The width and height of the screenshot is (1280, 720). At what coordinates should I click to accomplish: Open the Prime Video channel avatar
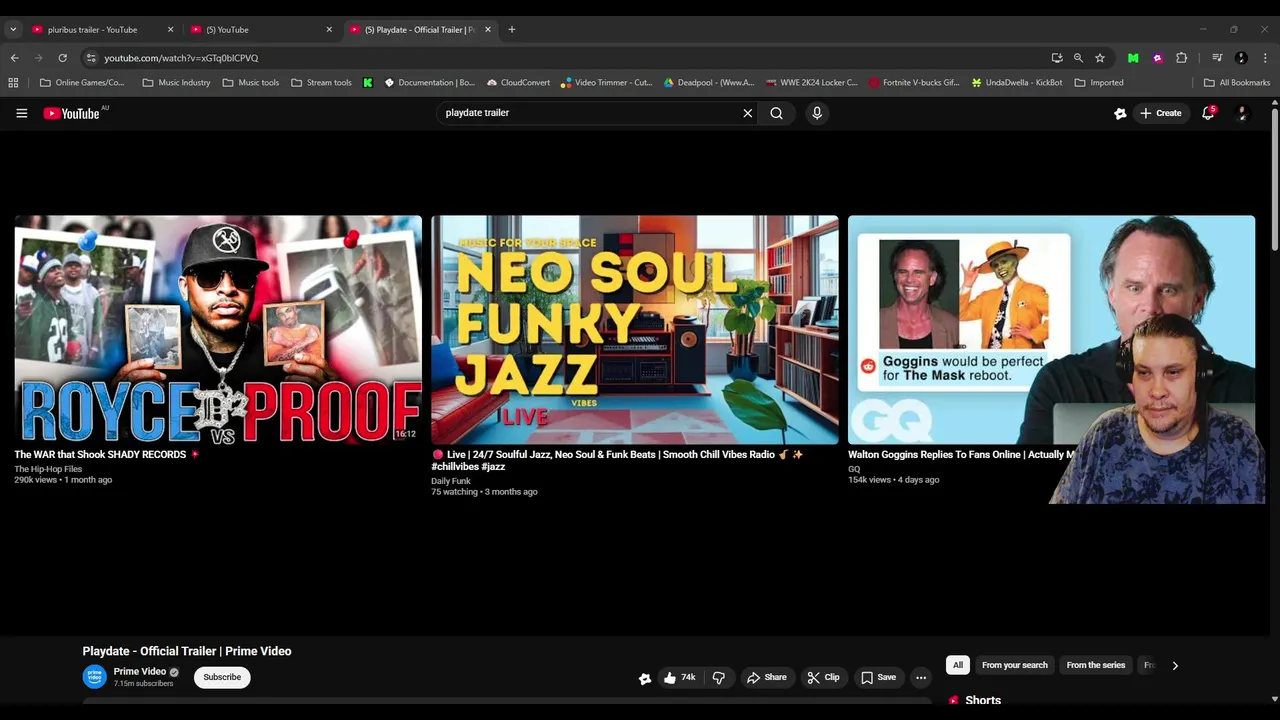pos(94,677)
